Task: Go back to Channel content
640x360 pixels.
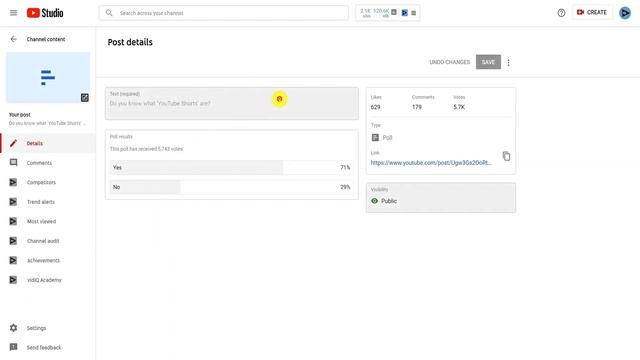Action: click(x=13, y=39)
